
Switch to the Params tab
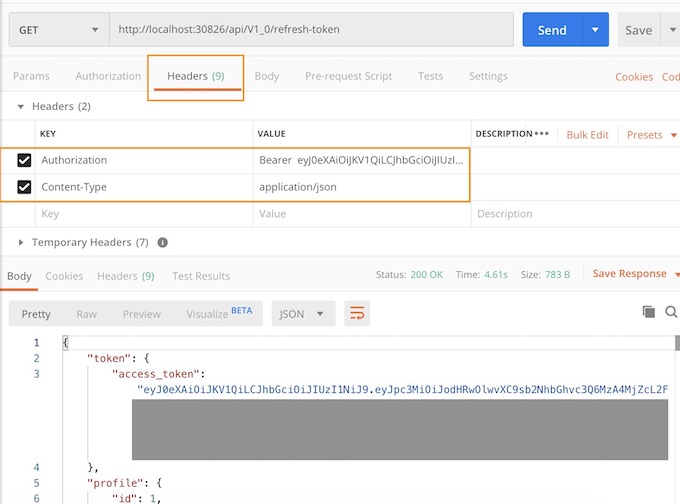click(x=31, y=76)
